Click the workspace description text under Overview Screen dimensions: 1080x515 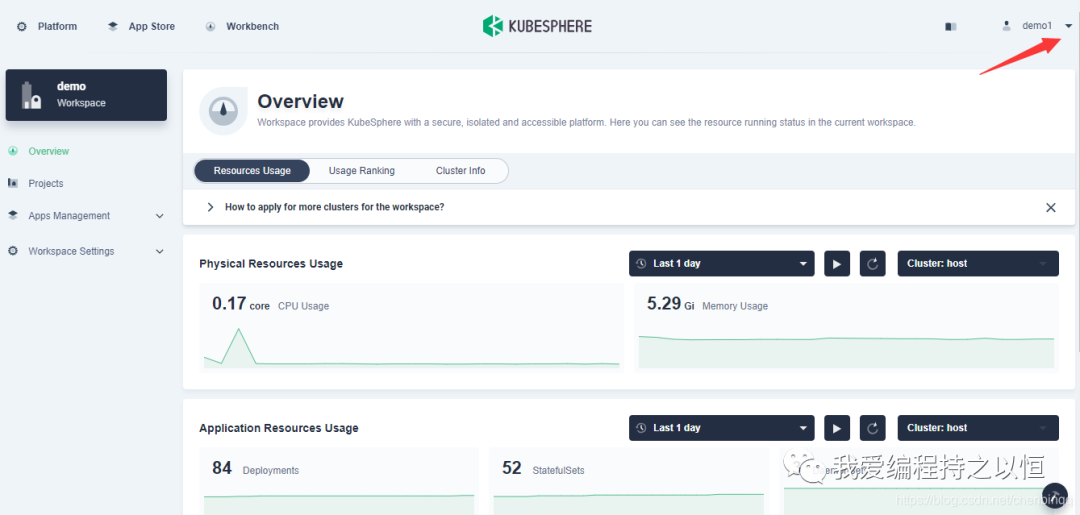586,123
